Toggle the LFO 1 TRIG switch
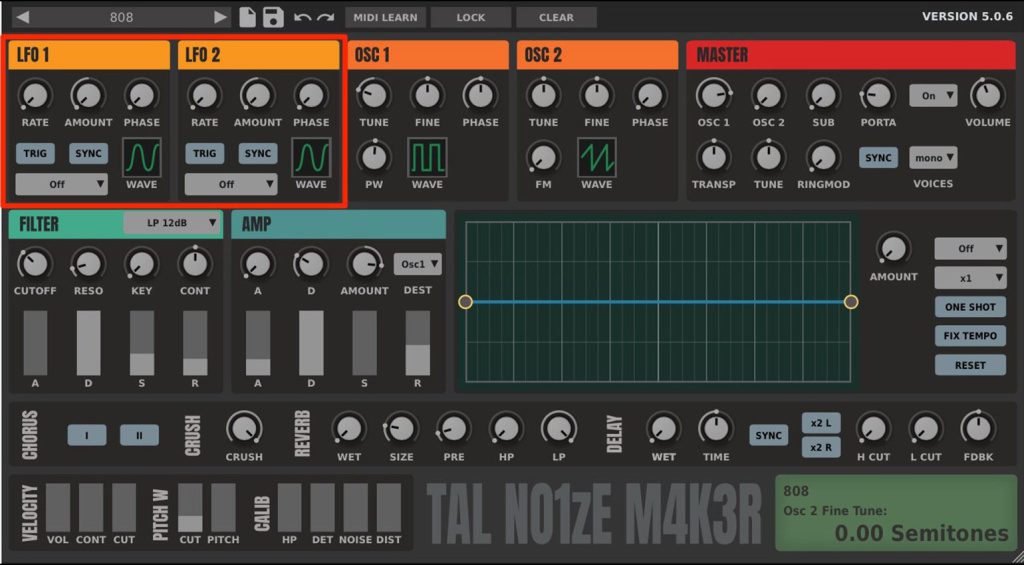The image size is (1024, 565). point(35,153)
